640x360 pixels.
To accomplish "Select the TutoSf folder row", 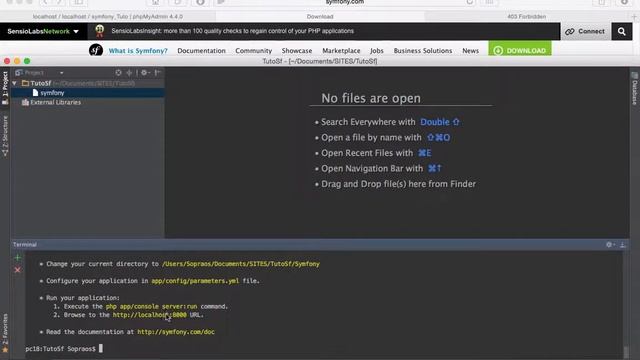I will pyautogui.click(x=88, y=83).
